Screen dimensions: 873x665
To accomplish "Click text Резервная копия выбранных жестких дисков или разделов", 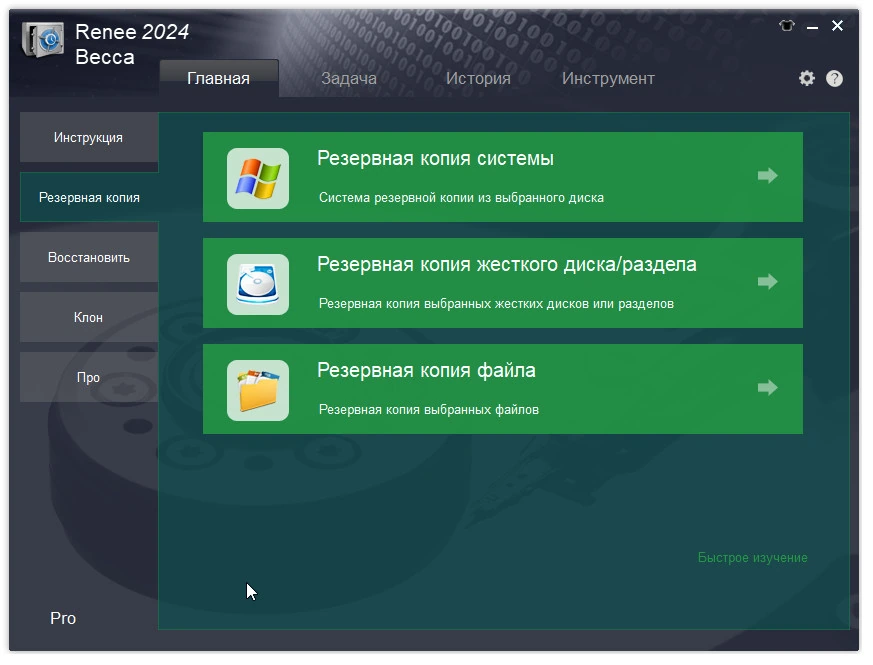I will pyautogui.click(x=496, y=304).
